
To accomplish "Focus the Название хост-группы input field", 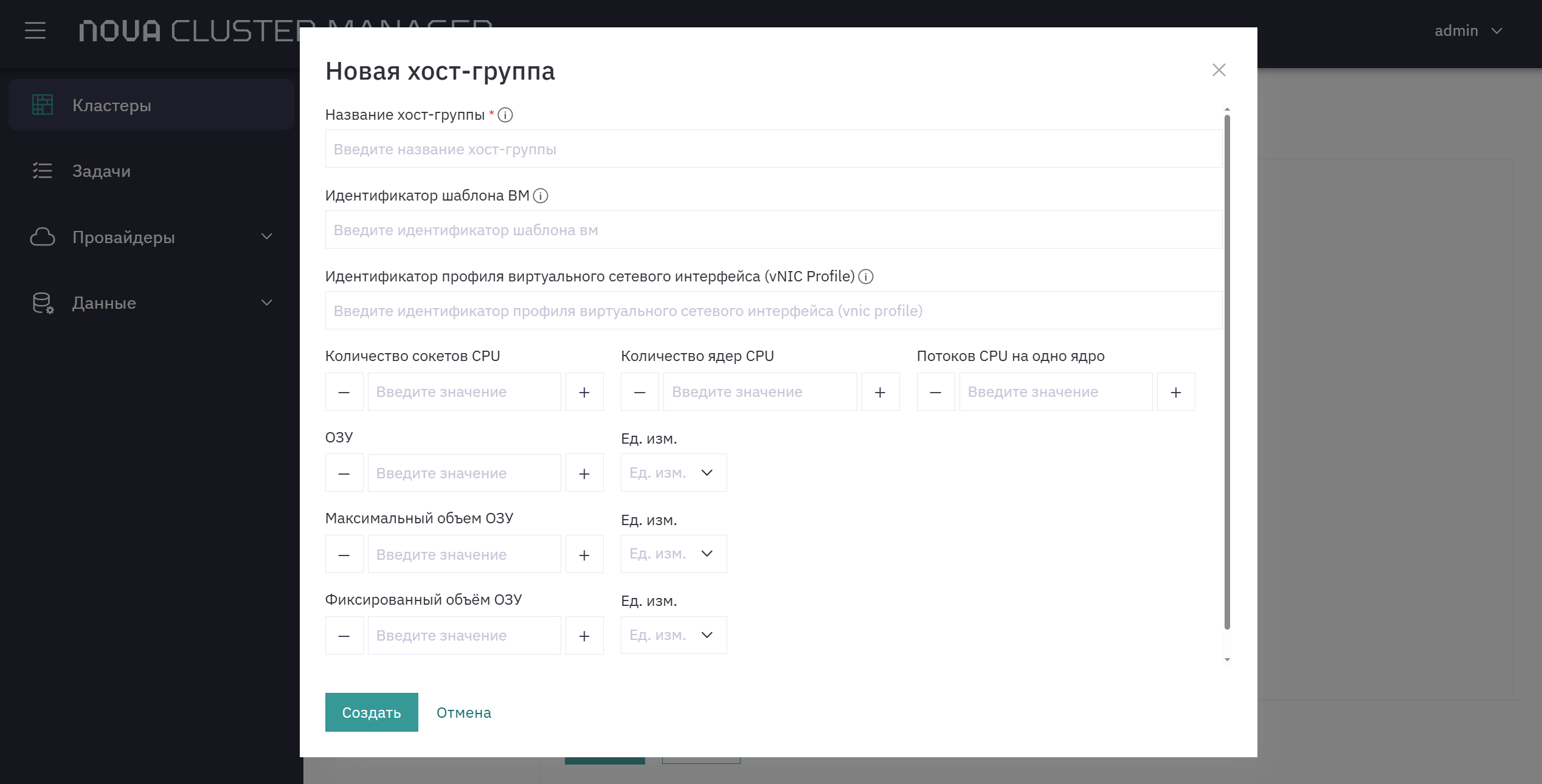I will pyautogui.click(x=773, y=149).
